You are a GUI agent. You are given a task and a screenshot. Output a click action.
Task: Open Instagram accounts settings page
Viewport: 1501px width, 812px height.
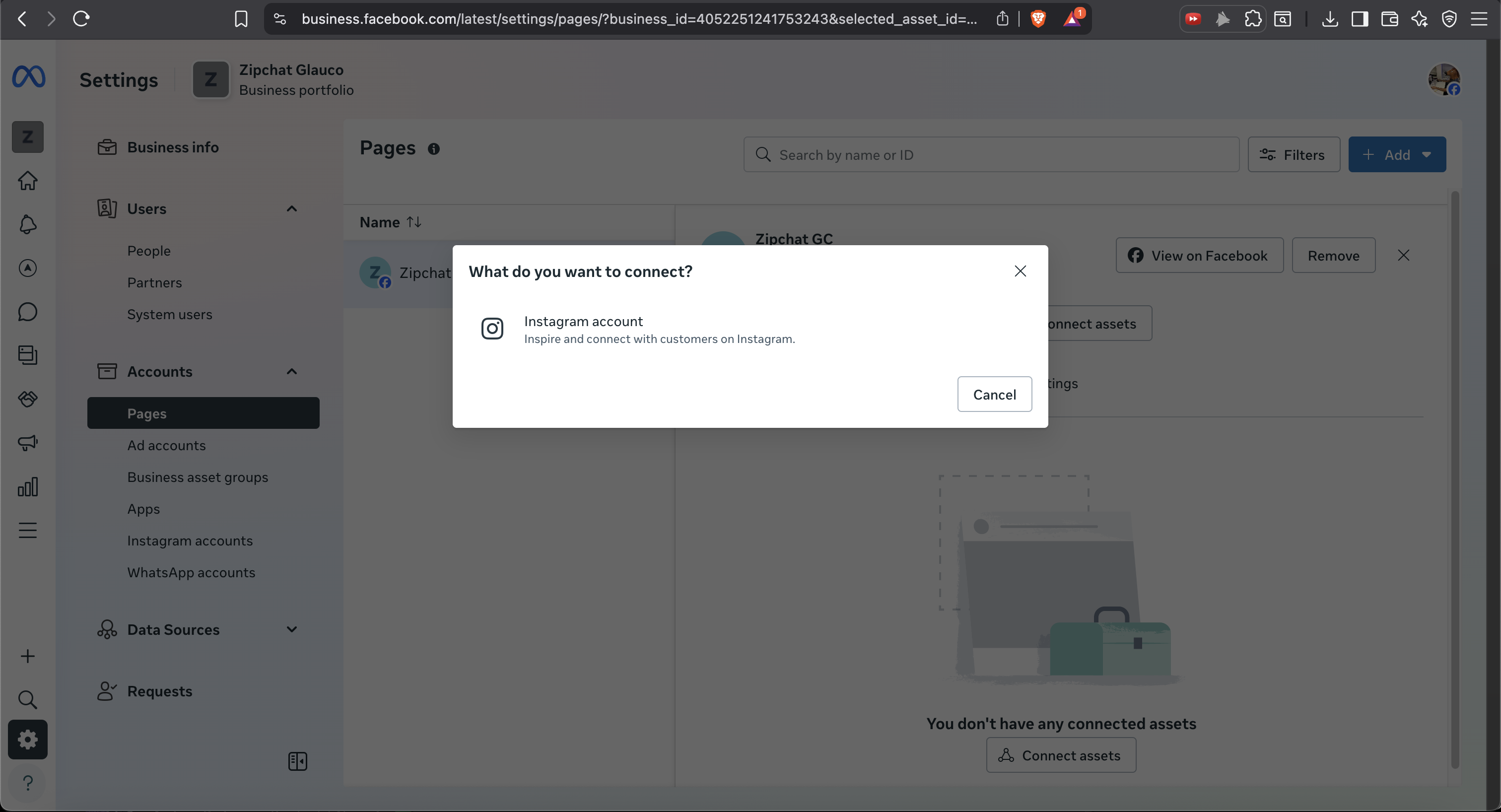pos(190,541)
